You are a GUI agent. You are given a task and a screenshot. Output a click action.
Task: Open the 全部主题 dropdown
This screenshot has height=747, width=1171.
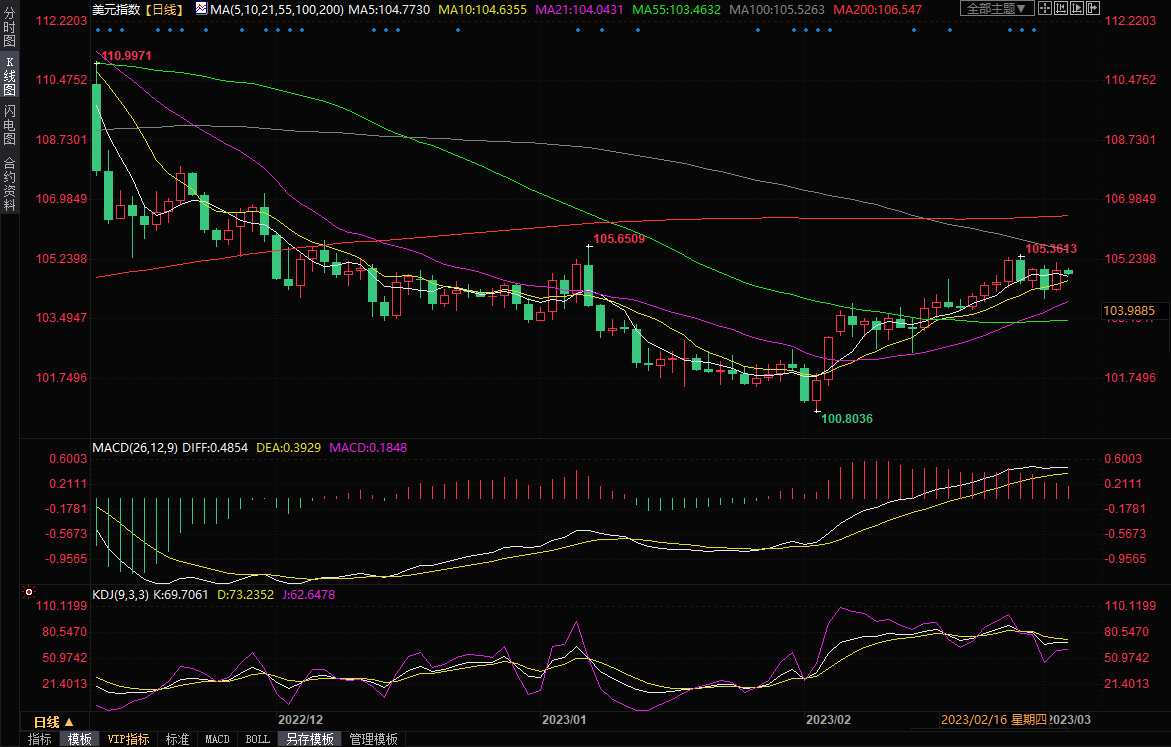coord(996,8)
